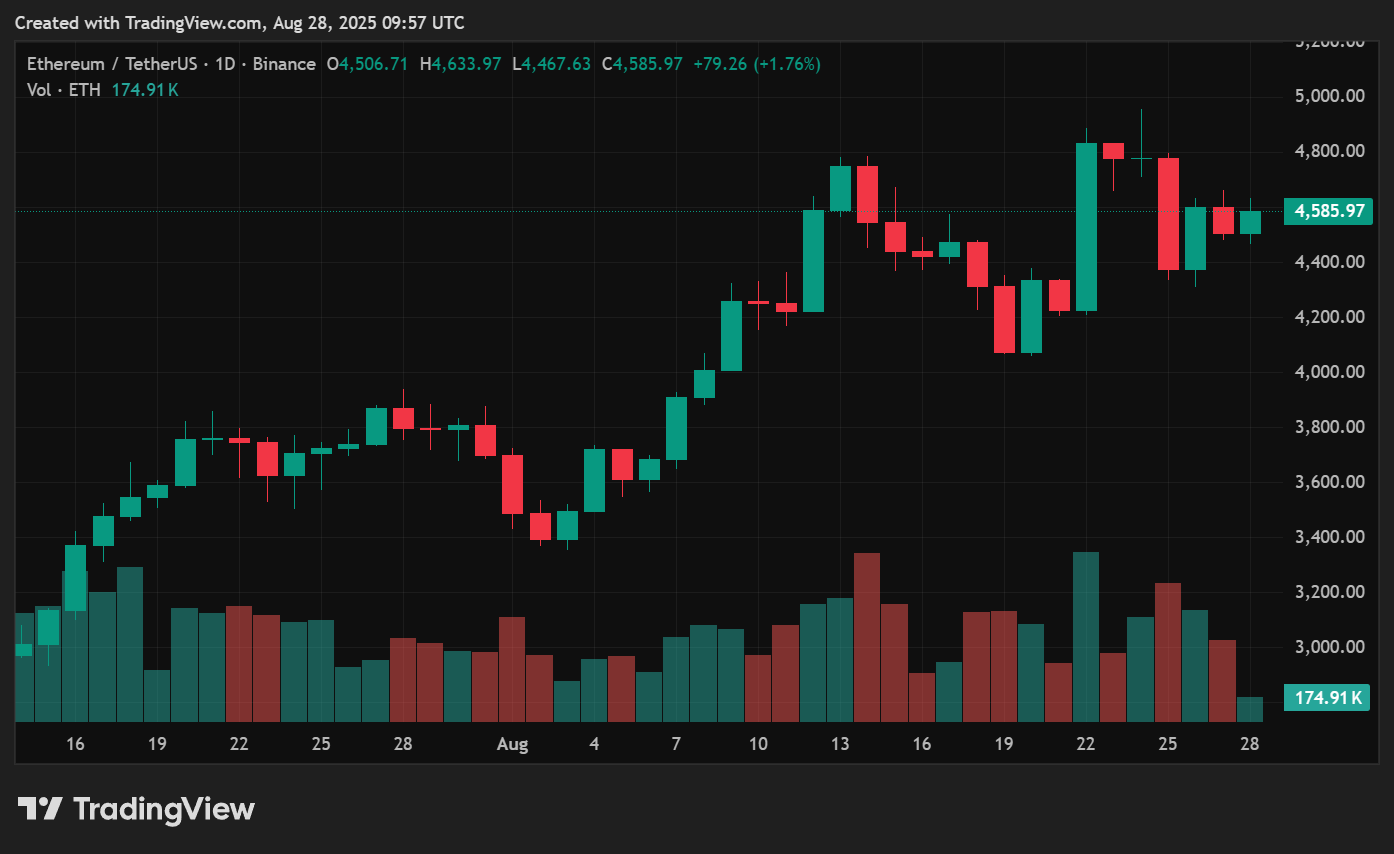The height and width of the screenshot is (854, 1394).
Task: Select the tall green candle near Aug 22
Action: (x=1085, y=225)
